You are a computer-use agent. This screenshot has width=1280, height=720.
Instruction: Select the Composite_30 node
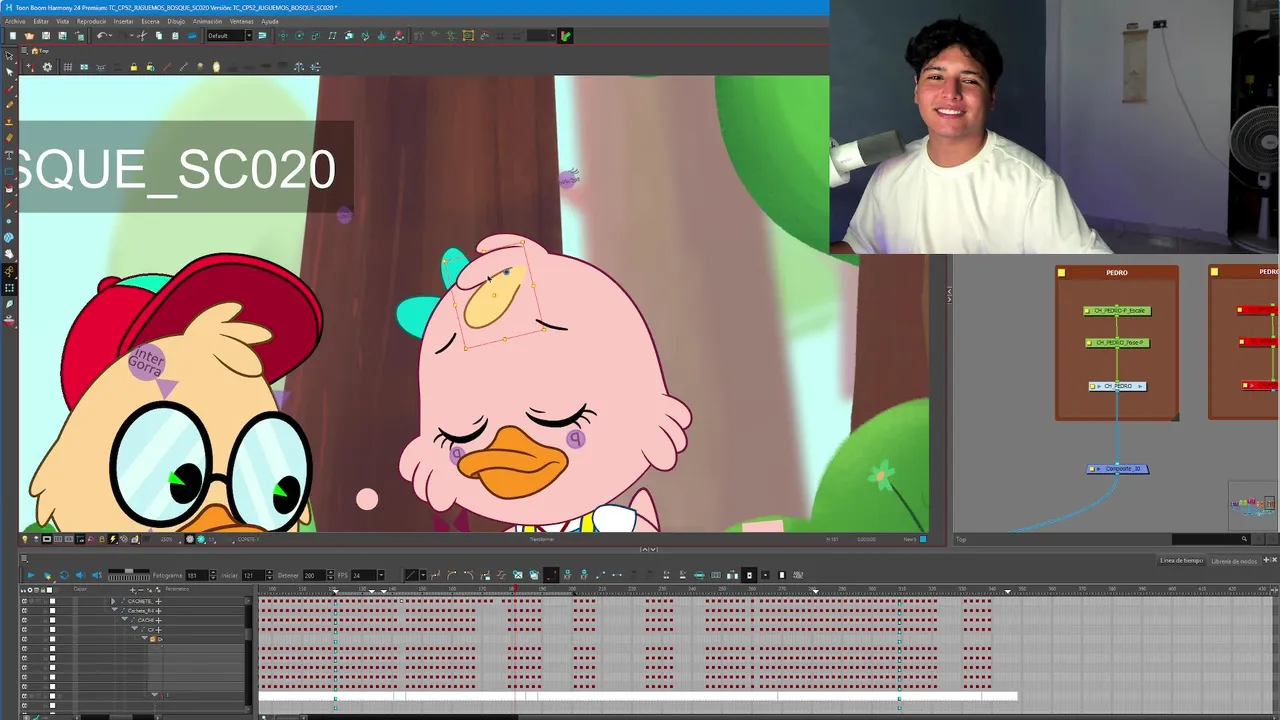1118,468
